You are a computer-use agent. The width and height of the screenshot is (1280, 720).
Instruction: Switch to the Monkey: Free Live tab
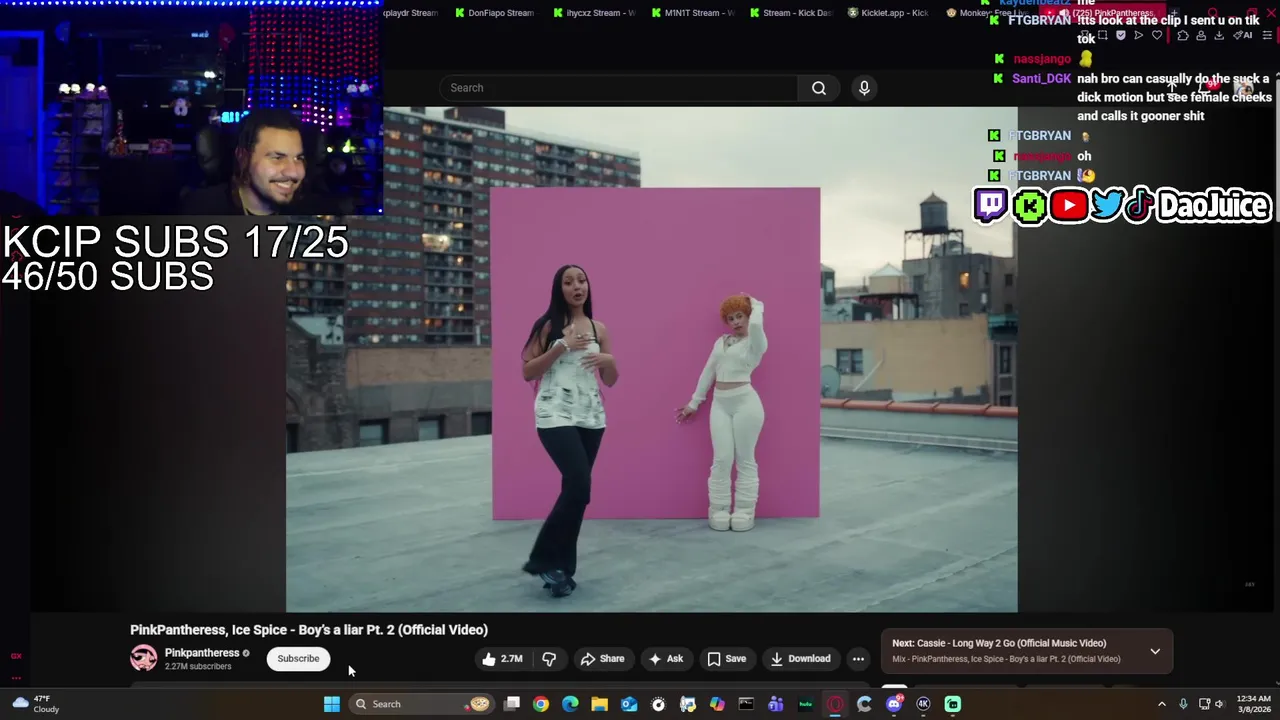(985, 13)
